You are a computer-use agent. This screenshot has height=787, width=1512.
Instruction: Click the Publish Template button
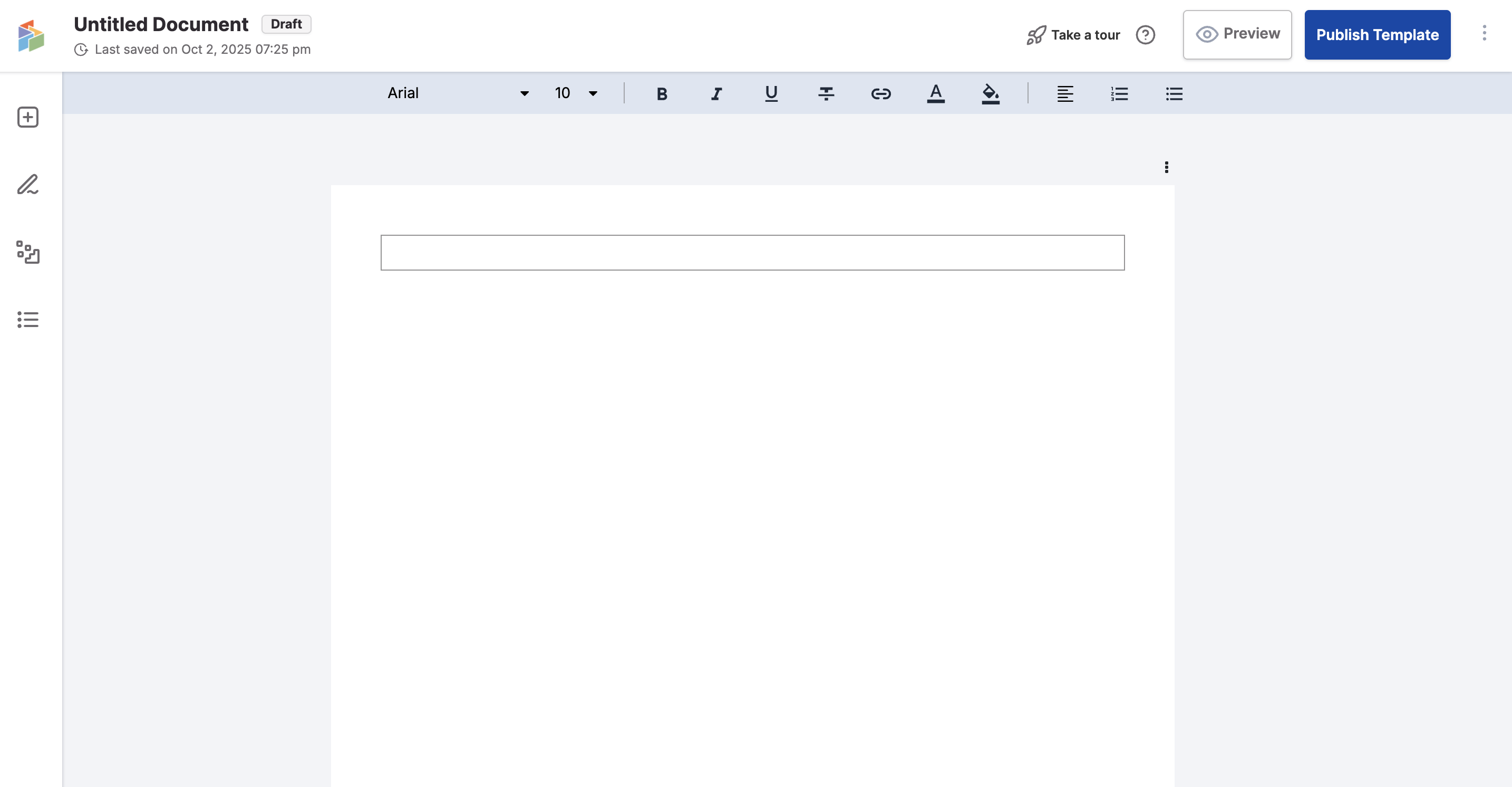(x=1377, y=35)
